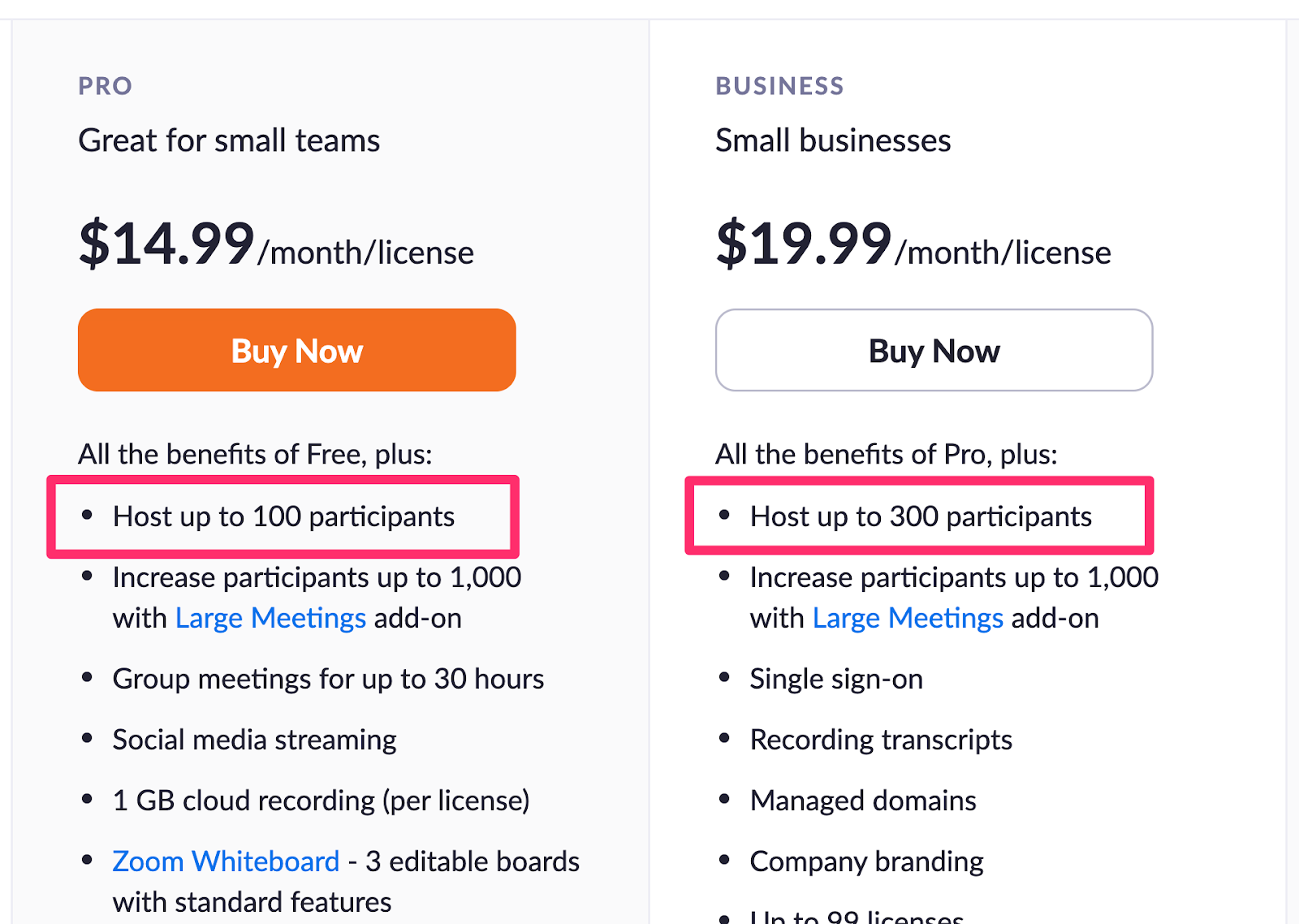Click the BUSINESS plan heading
Screen dimensions: 1299x924
point(779,86)
